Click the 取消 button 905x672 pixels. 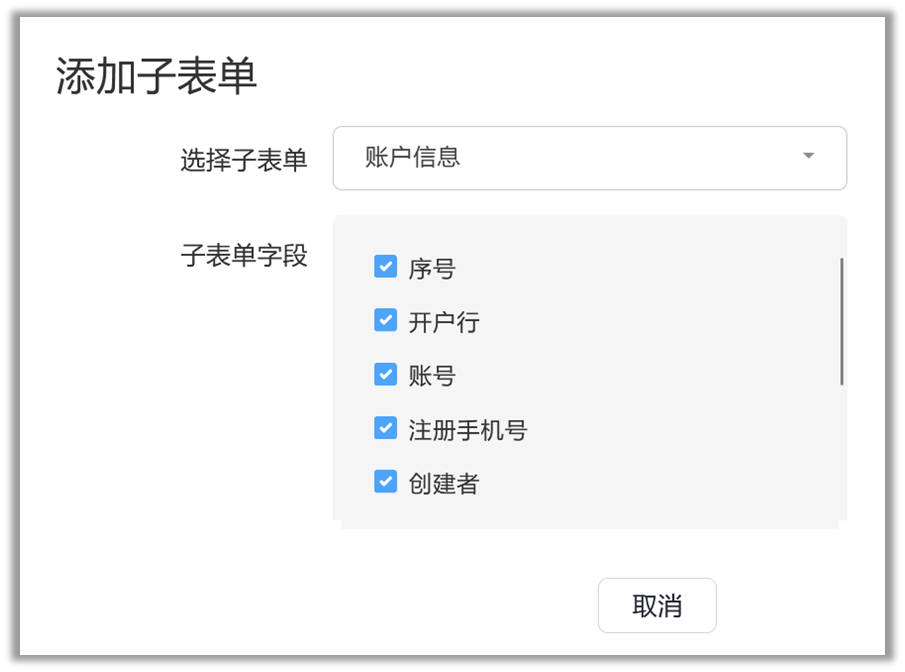[657, 605]
